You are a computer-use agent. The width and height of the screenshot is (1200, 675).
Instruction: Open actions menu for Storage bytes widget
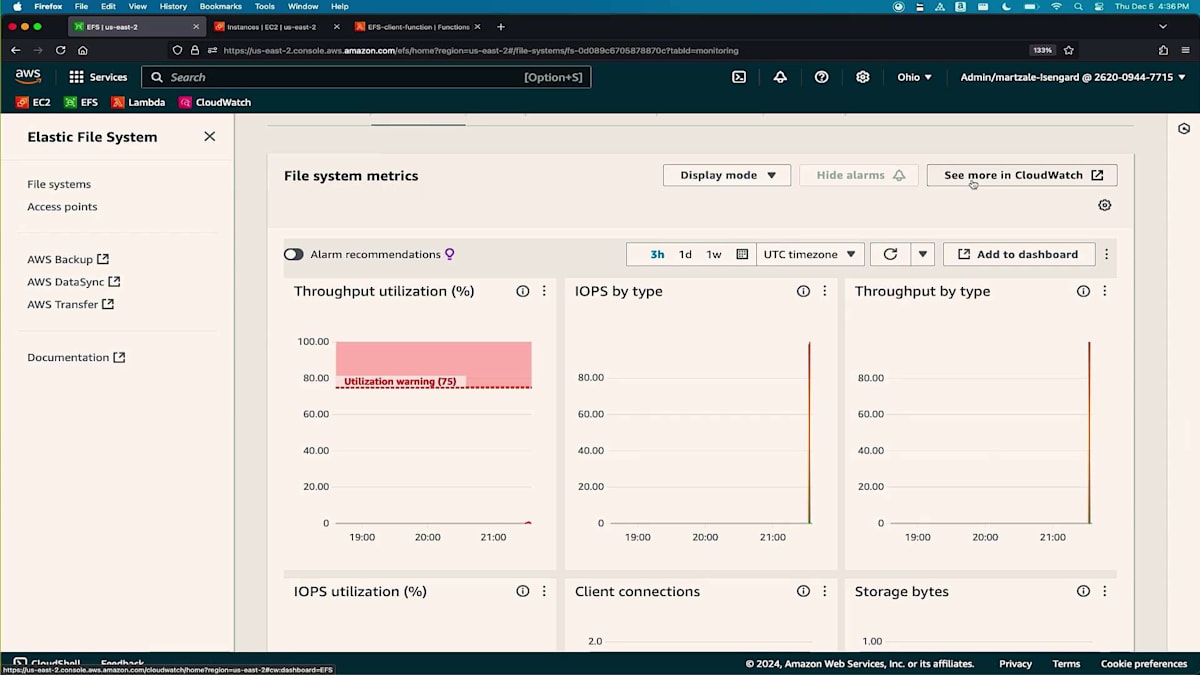click(1105, 591)
